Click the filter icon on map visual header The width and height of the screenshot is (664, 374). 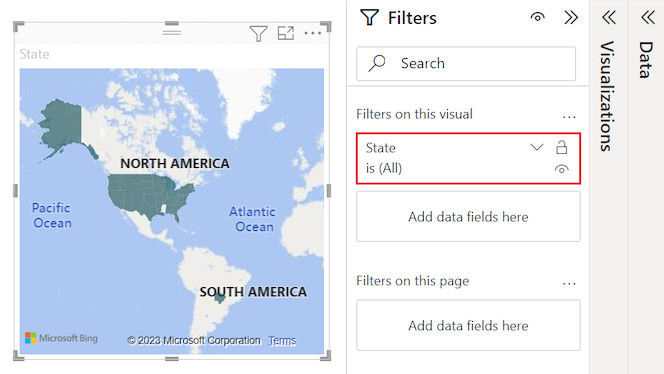point(258,33)
